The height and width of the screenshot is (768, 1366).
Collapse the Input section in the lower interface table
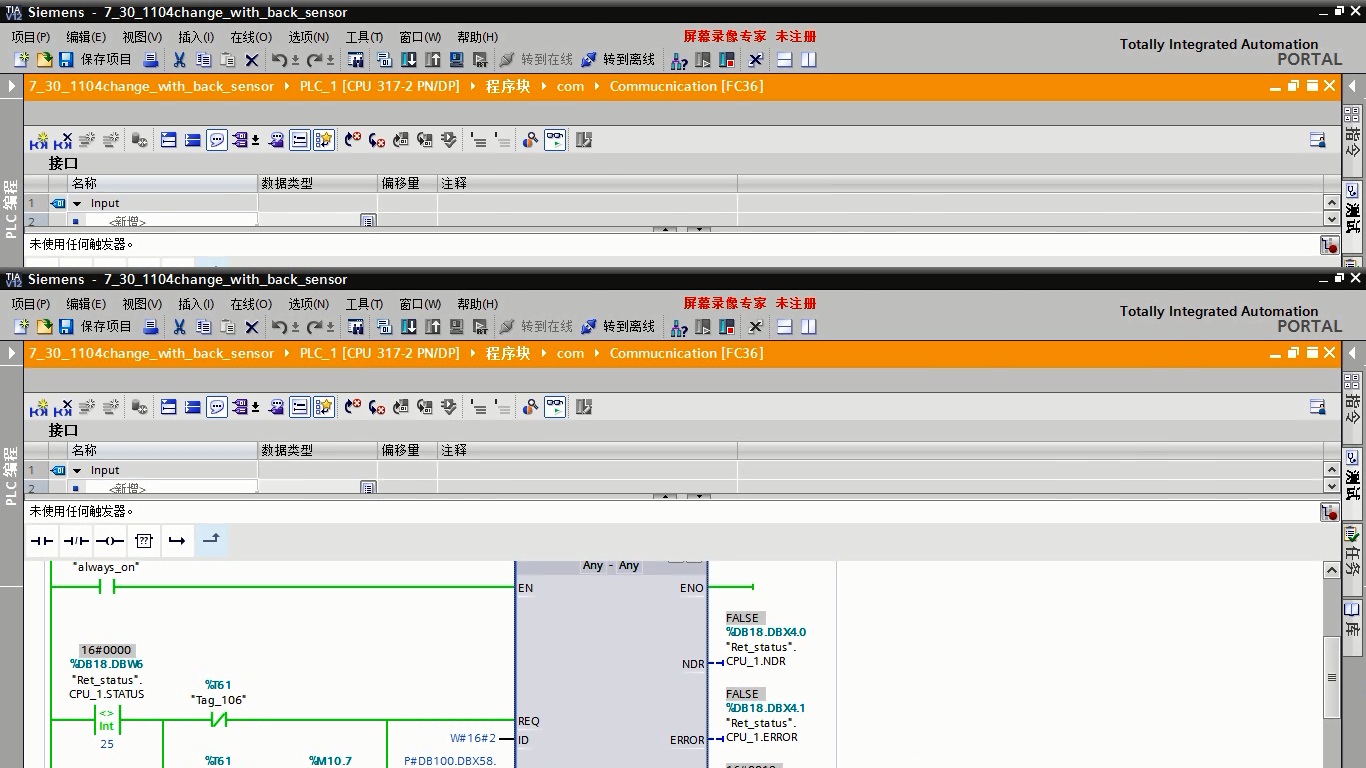click(77, 470)
